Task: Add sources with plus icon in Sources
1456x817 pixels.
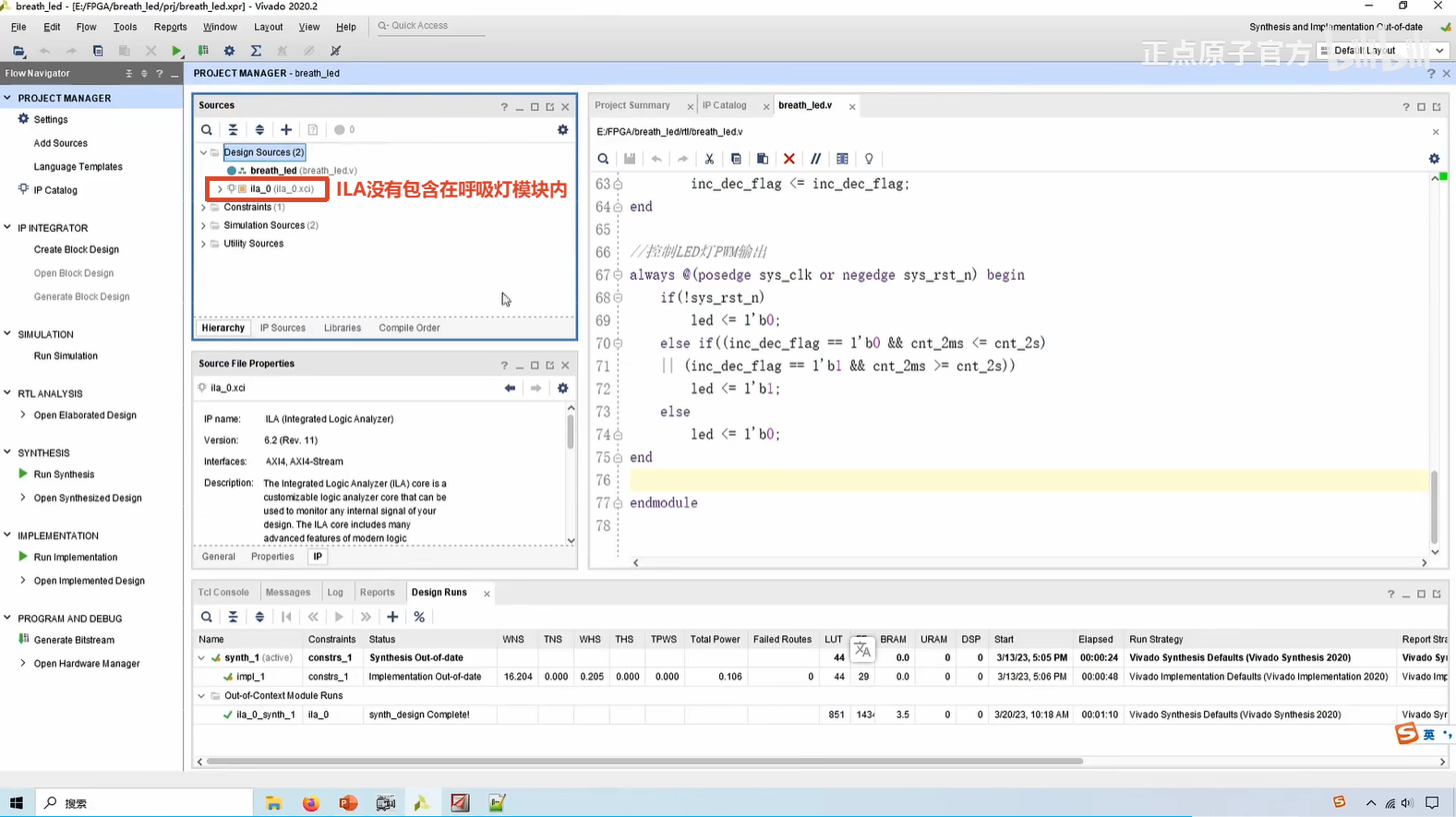Action: (x=286, y=130)
